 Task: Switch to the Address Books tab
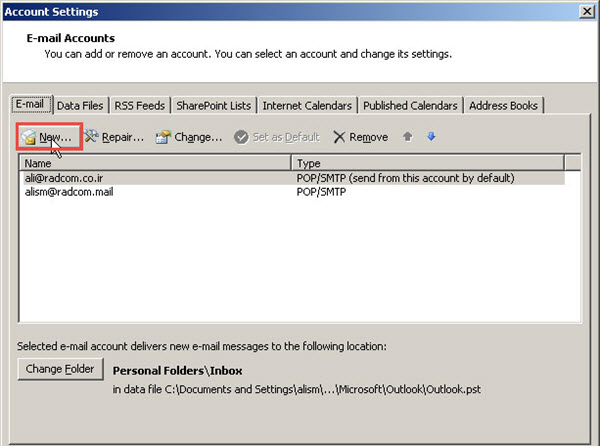[505, 105]
